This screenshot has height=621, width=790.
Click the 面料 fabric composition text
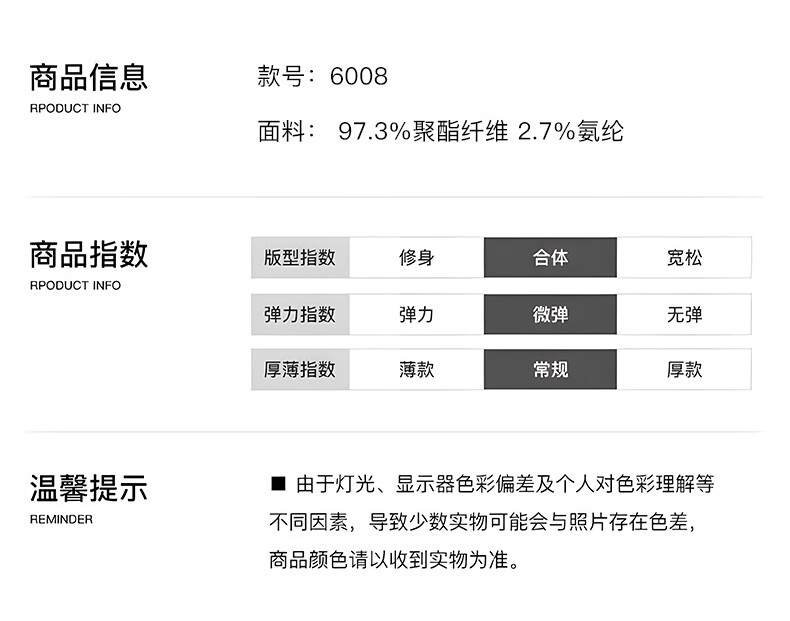click(x=440, y=132)
